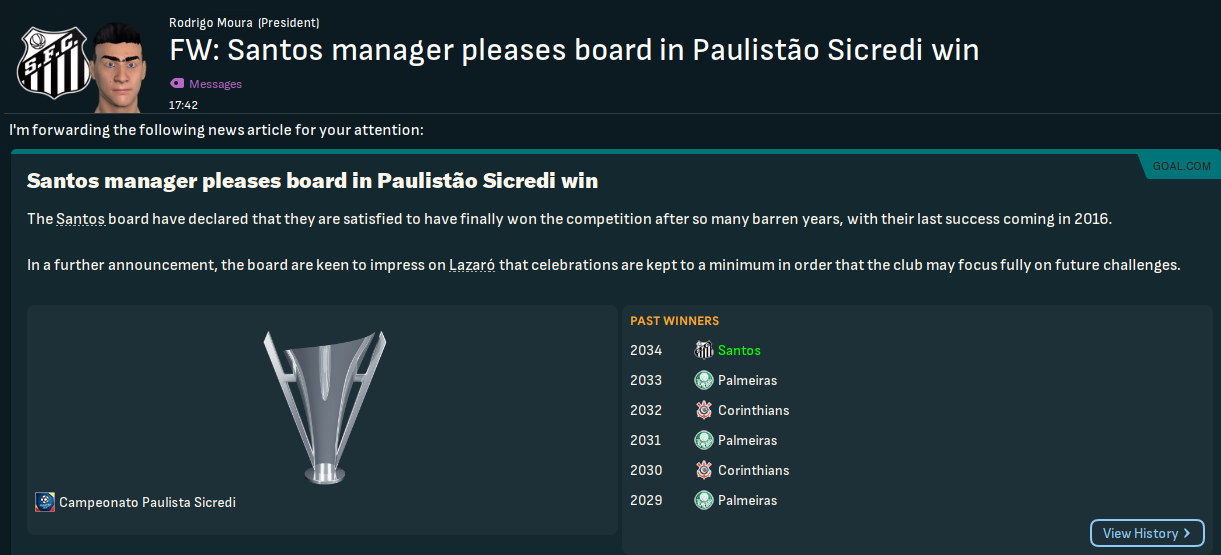Click the Campeonato Paulista Sicredi competition icon
Image resolution: width=1221 pixels, height=555 pixels.
point(45,502)
